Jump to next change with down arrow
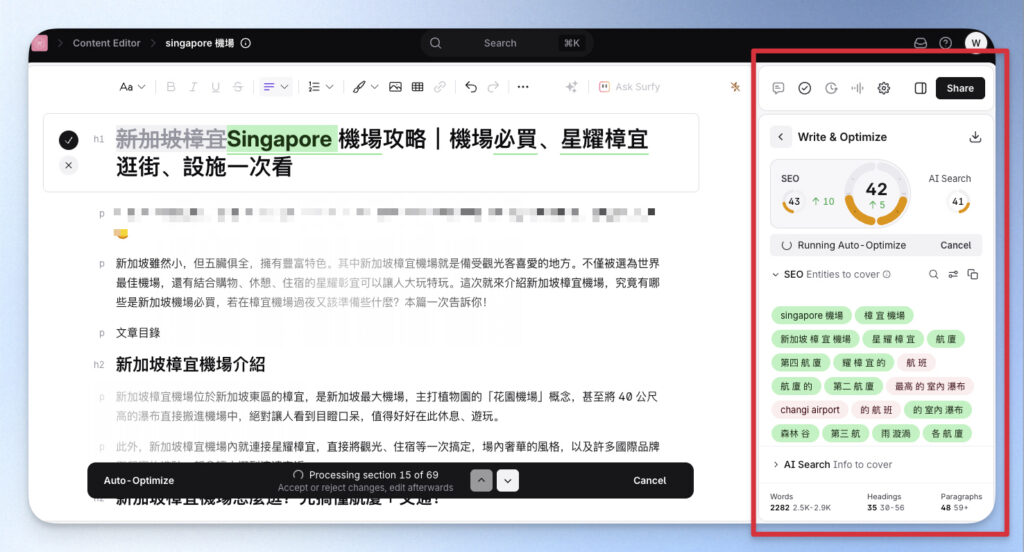The width and height of the screenshot is (1024, 552). coord(507,480)
